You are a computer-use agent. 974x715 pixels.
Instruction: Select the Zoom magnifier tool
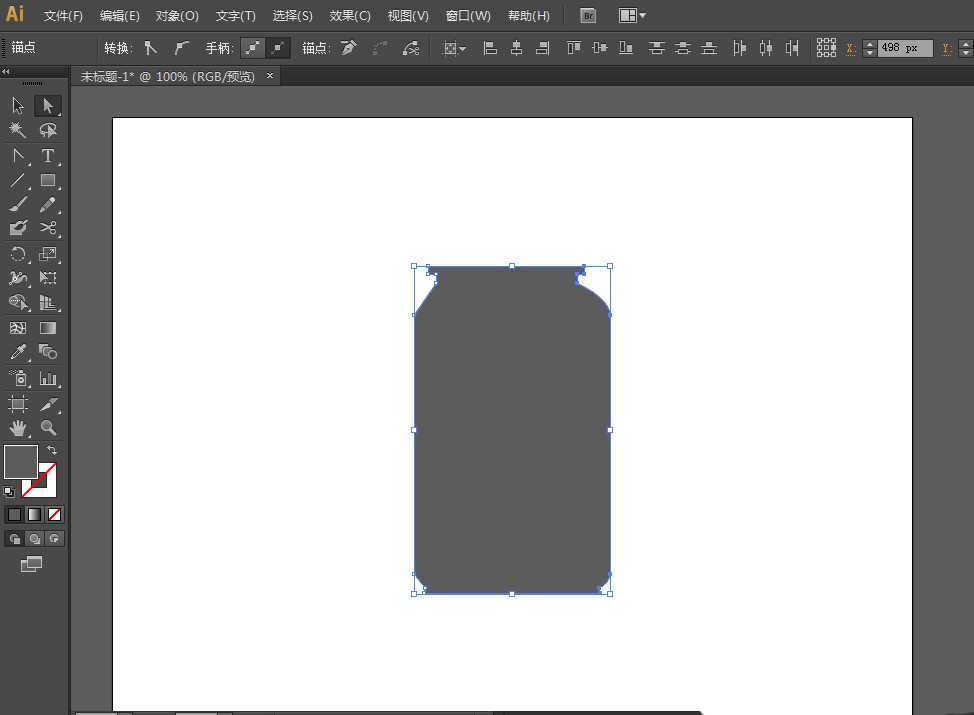pos(47,428)
